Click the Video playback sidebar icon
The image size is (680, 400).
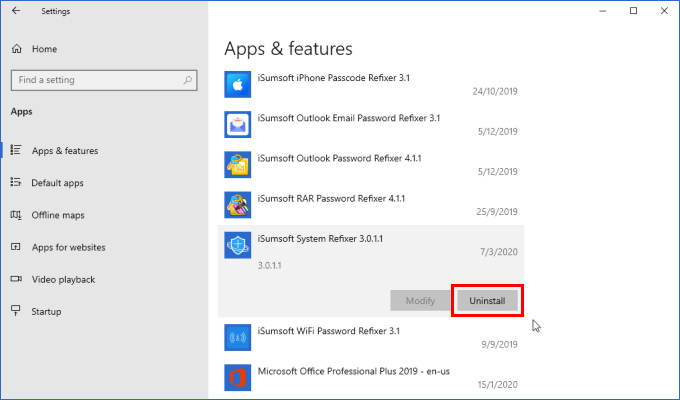[16, 279]
